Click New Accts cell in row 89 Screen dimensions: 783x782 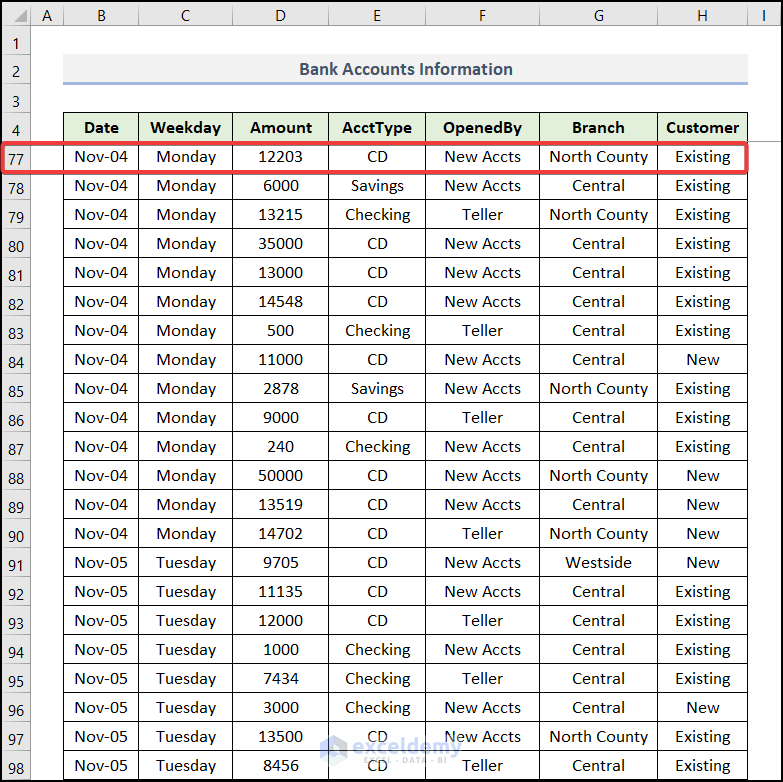pos(482,504)
